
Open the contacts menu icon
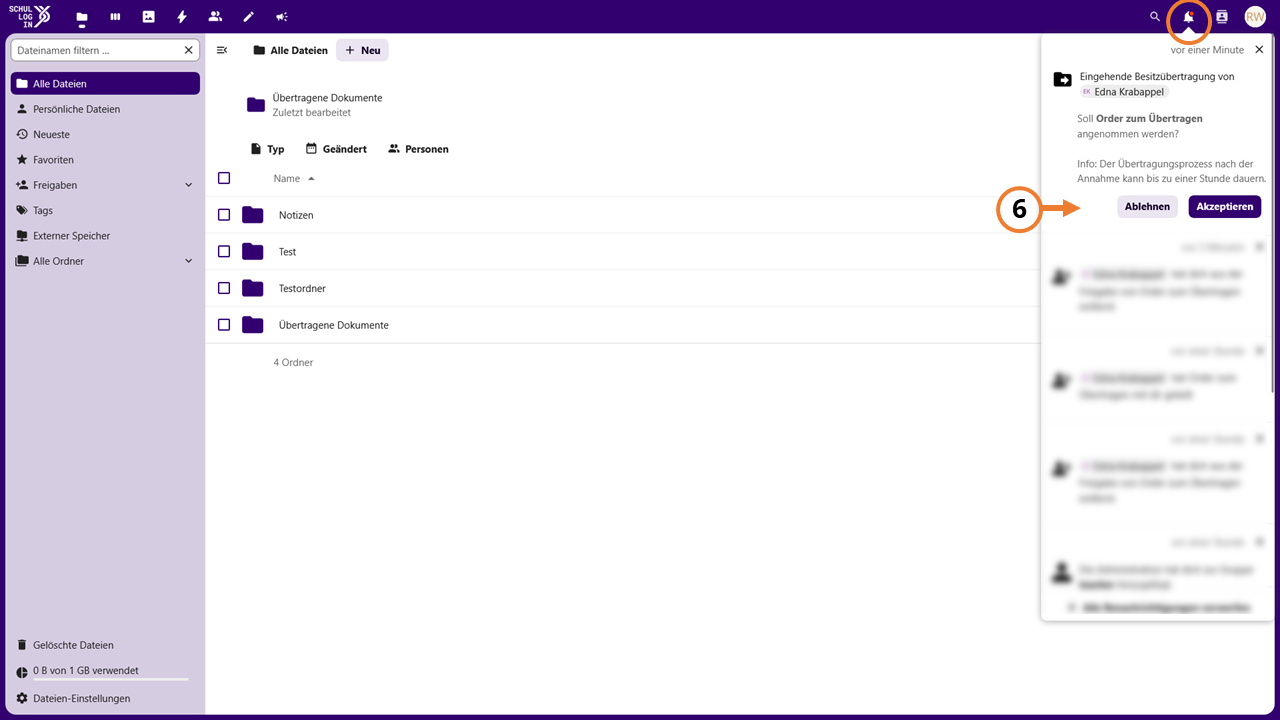click(1222, 17)
